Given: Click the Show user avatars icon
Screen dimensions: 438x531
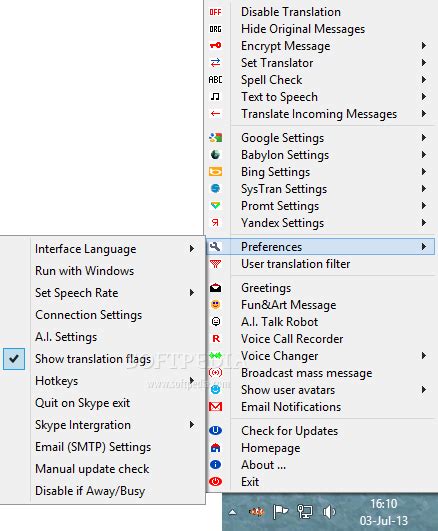Looking at the screenshot, I should (x=215, y=389).
